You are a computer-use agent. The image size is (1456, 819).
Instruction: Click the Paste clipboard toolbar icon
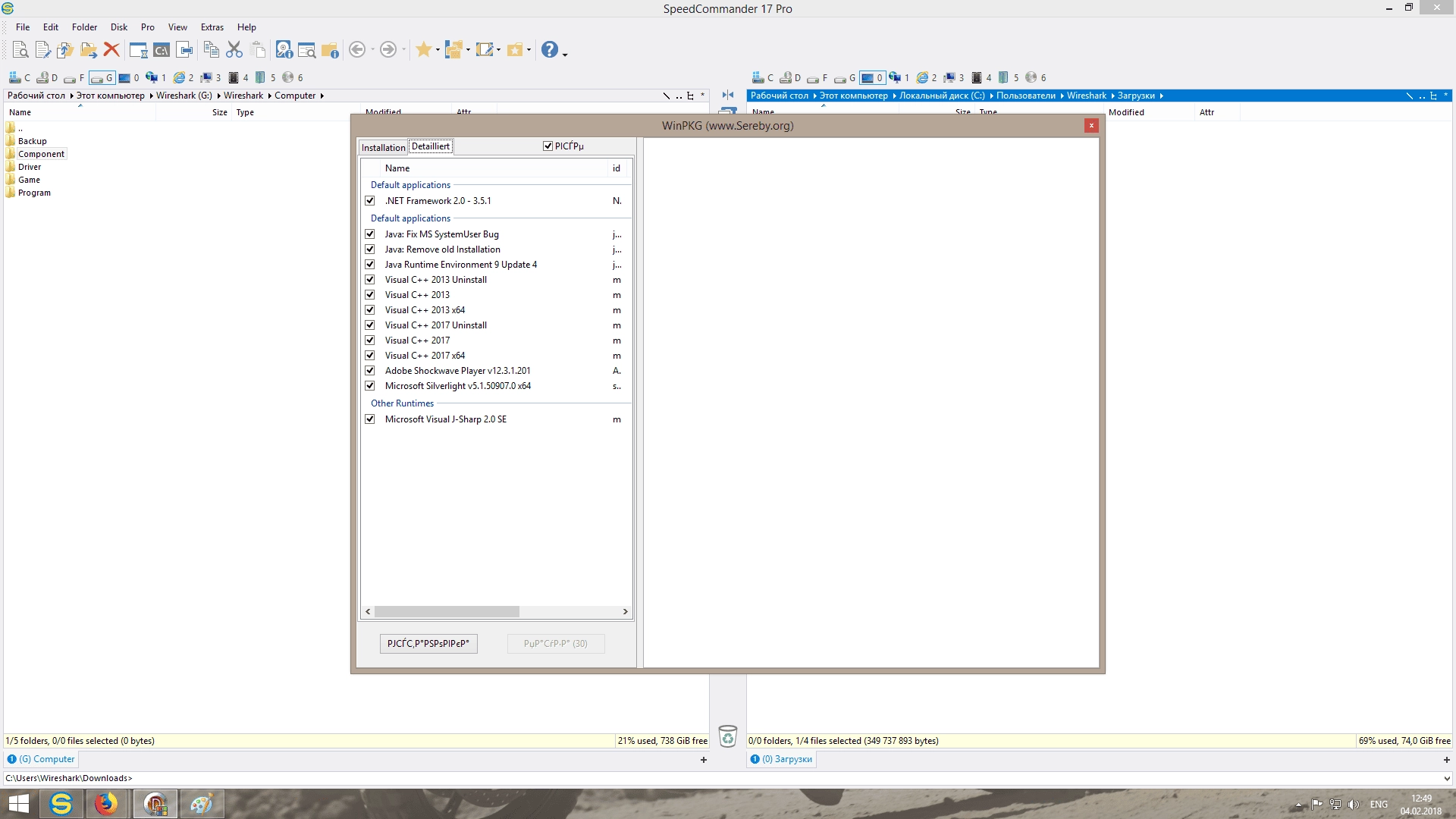(x=258, y=50)
